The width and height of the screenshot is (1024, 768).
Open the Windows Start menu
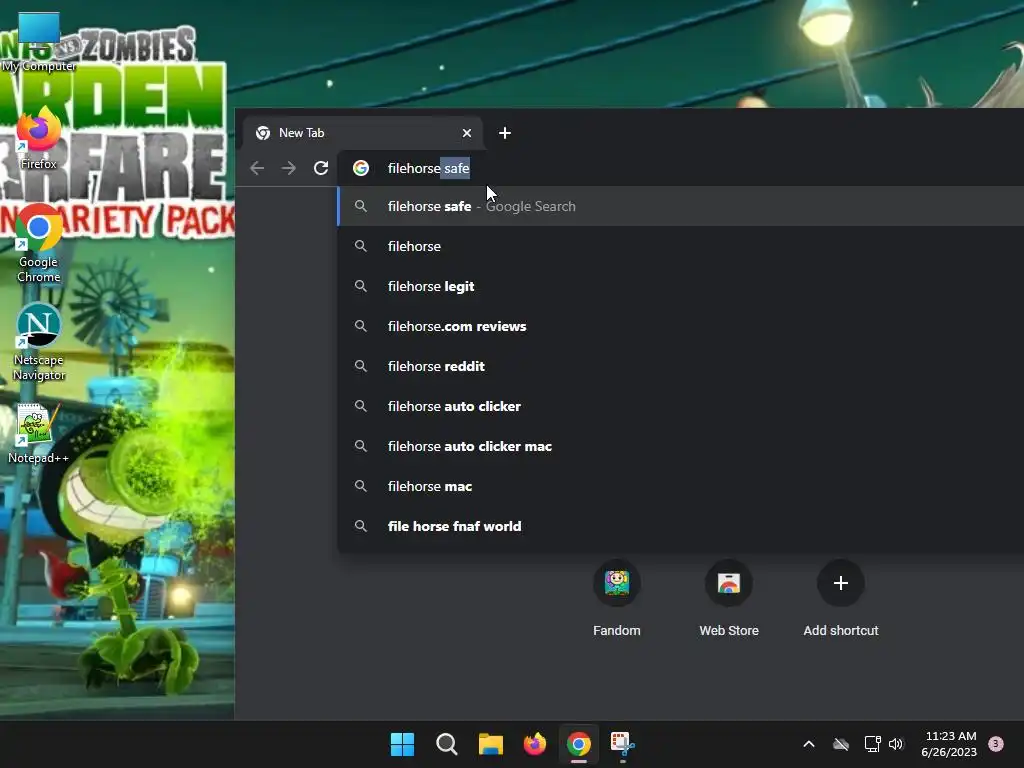(x=402, y=744)
